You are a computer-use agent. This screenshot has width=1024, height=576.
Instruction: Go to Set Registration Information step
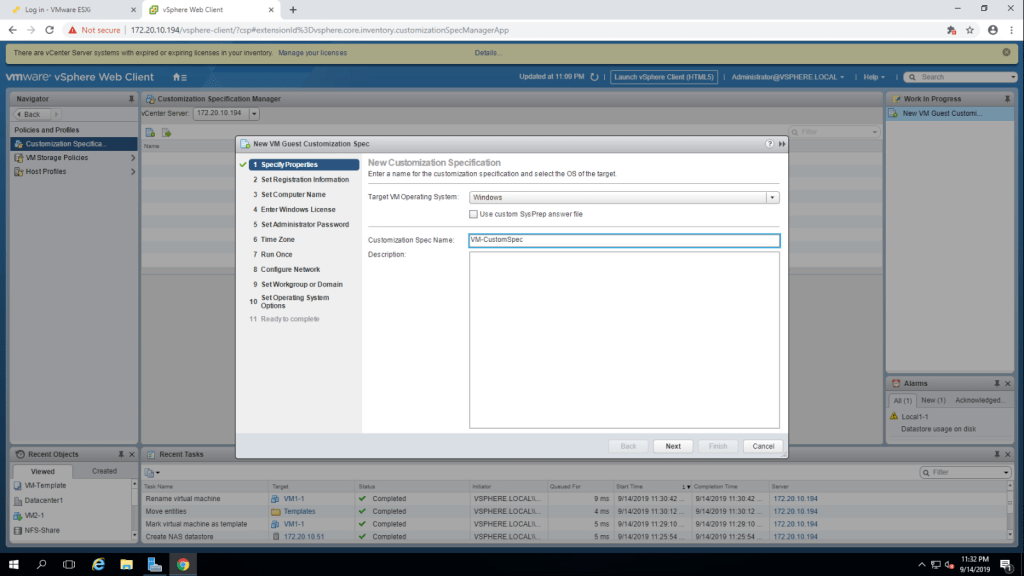tap(305, 180)
